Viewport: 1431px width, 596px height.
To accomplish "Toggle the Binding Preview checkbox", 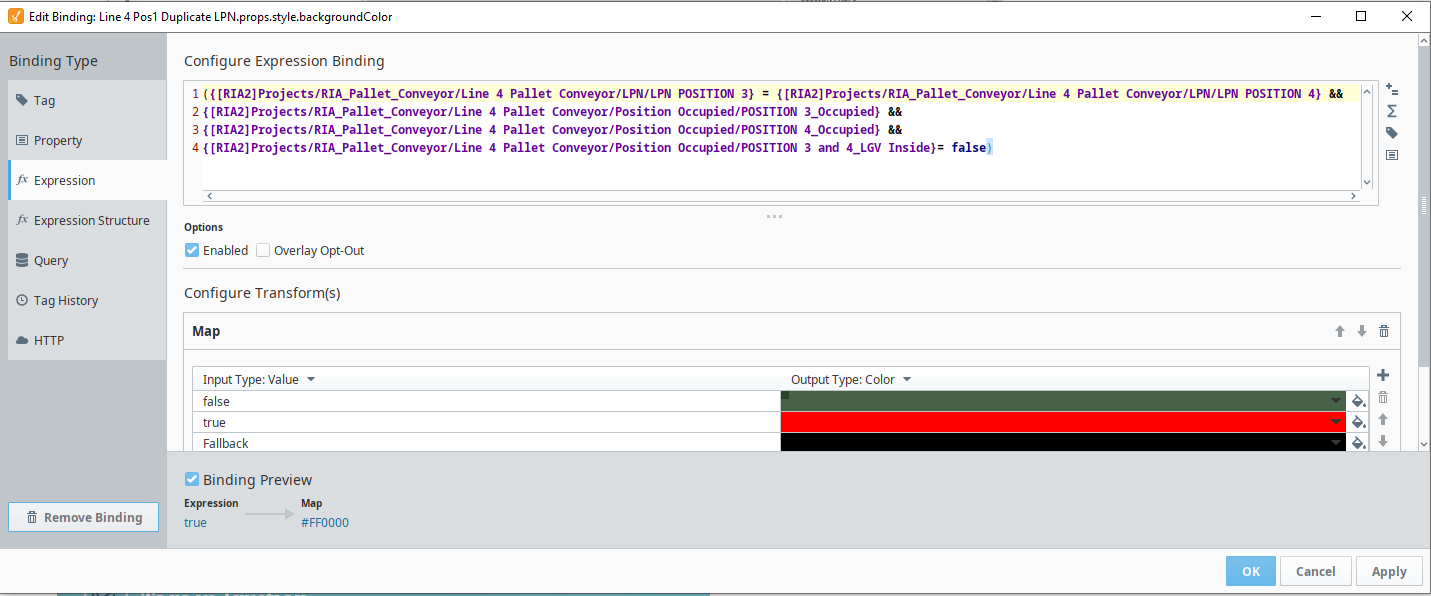I will click(x=192, y=479).
